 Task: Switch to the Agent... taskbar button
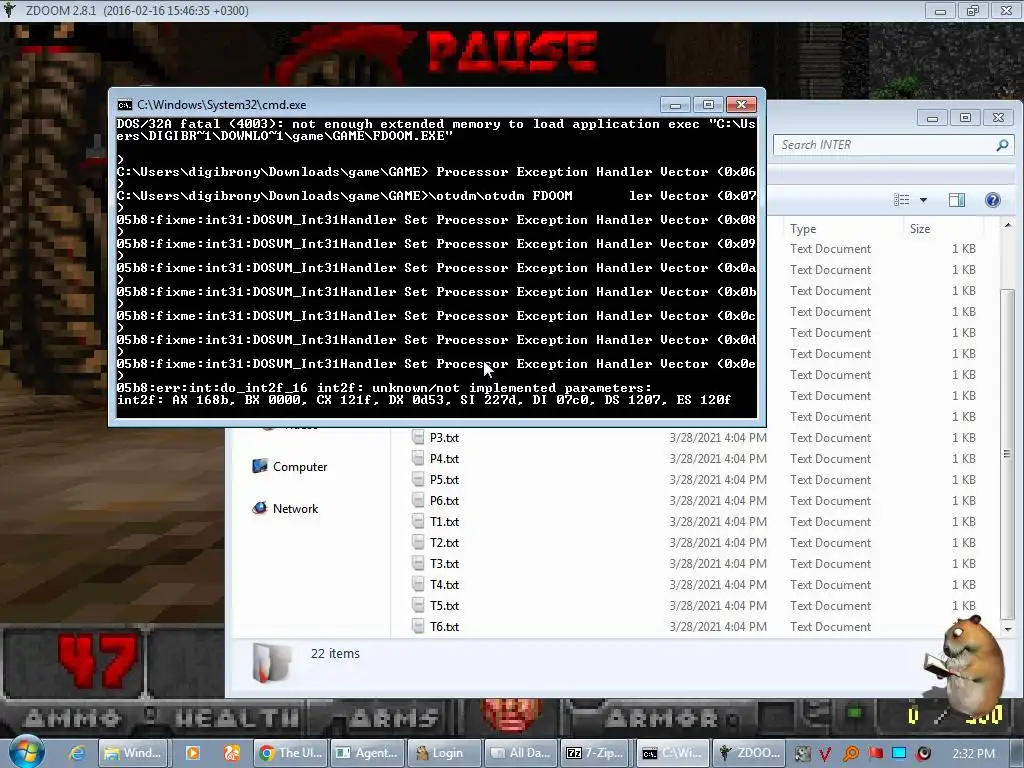(367, 753)
